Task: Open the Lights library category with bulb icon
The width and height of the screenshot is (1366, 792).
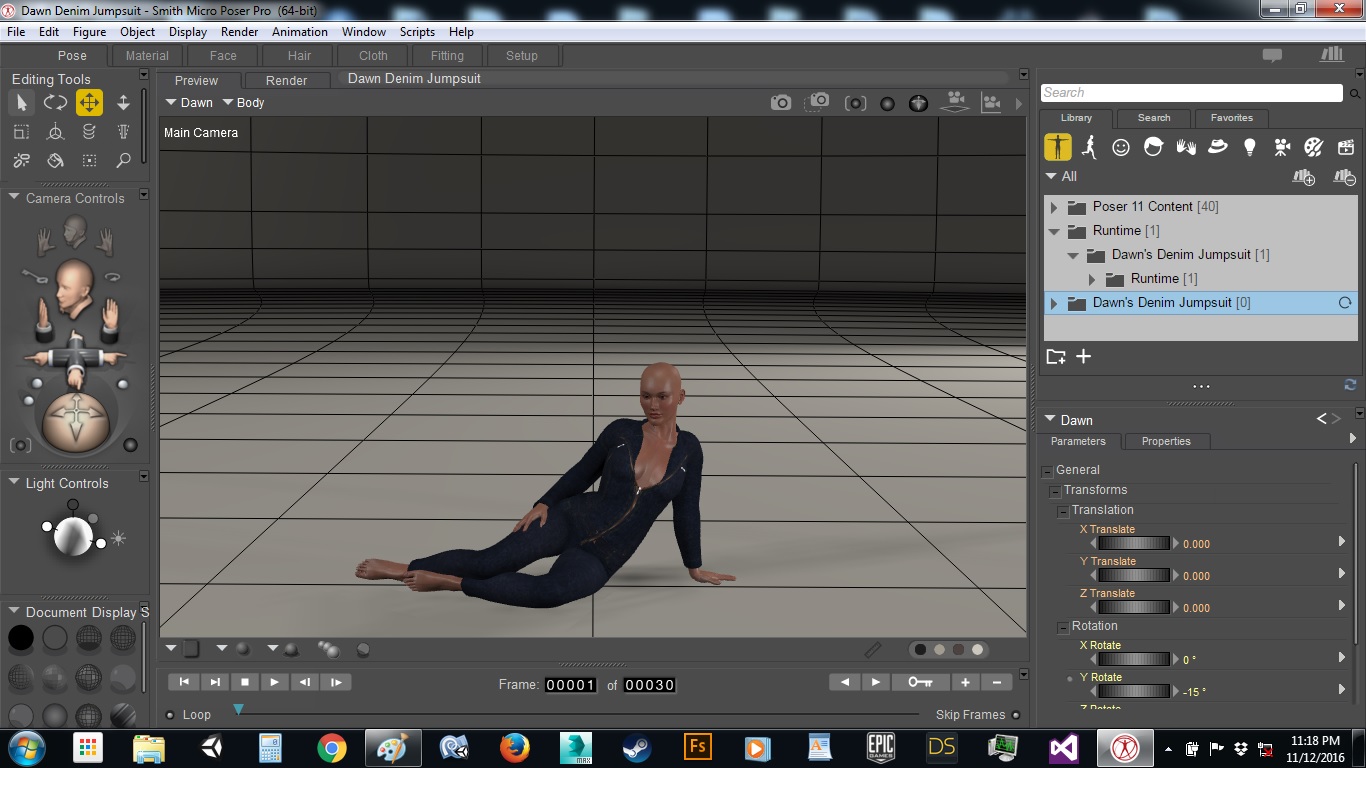Action: 1249,147
